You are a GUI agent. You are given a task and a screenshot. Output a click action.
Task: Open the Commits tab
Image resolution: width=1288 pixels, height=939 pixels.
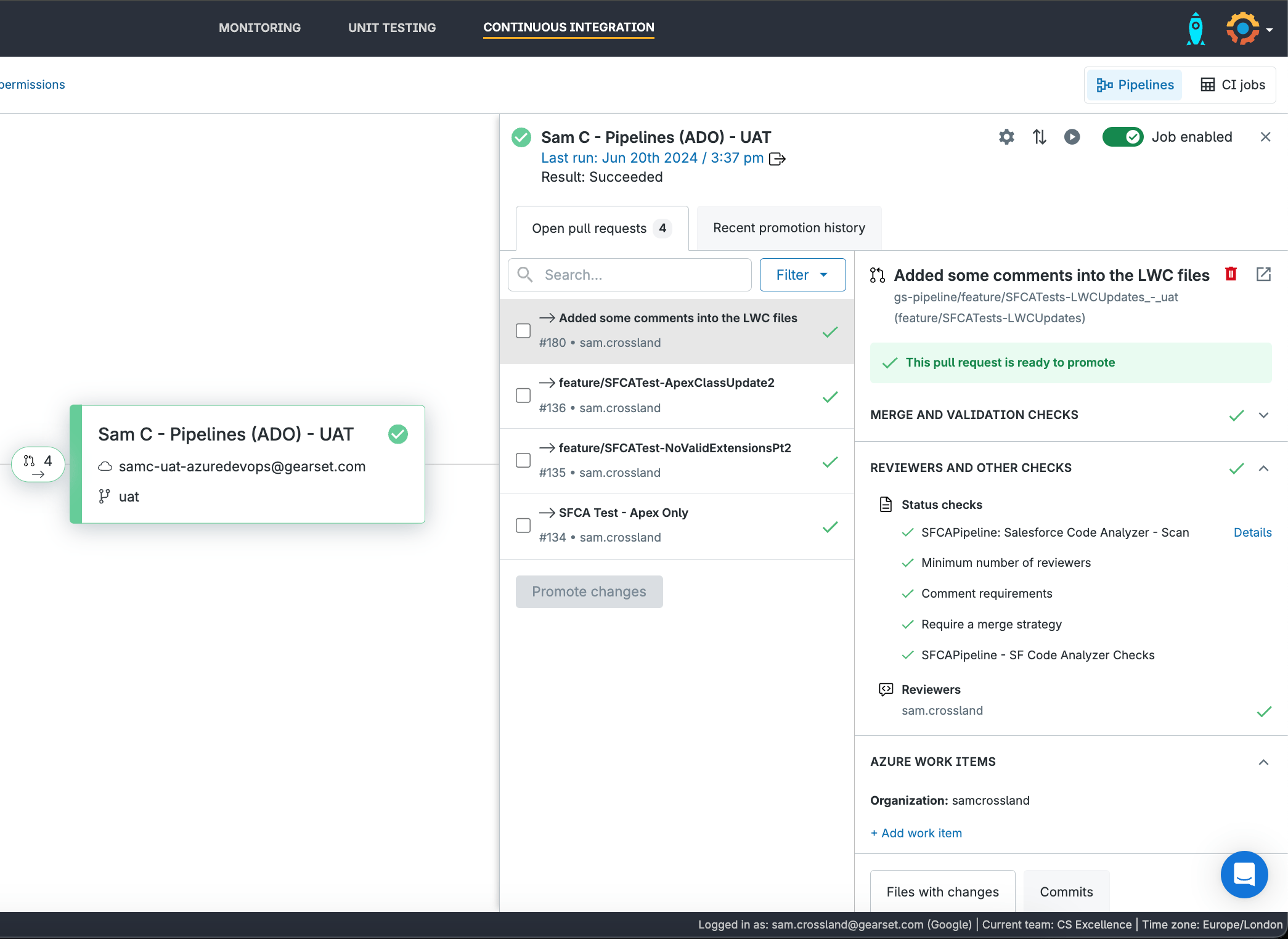[x=1066, y=892]
